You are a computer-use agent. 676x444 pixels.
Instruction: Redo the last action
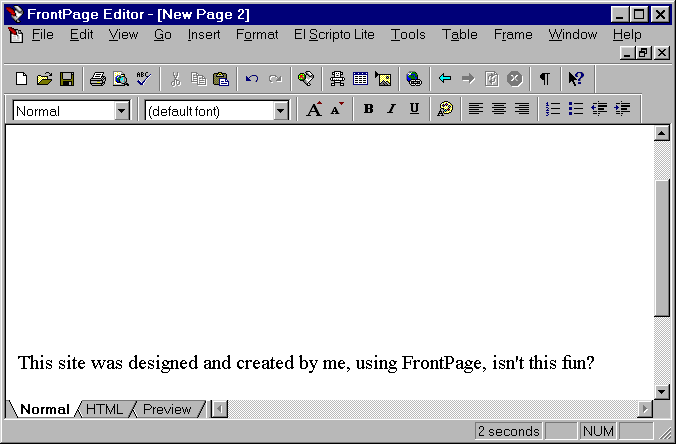[x=275, y=79]
